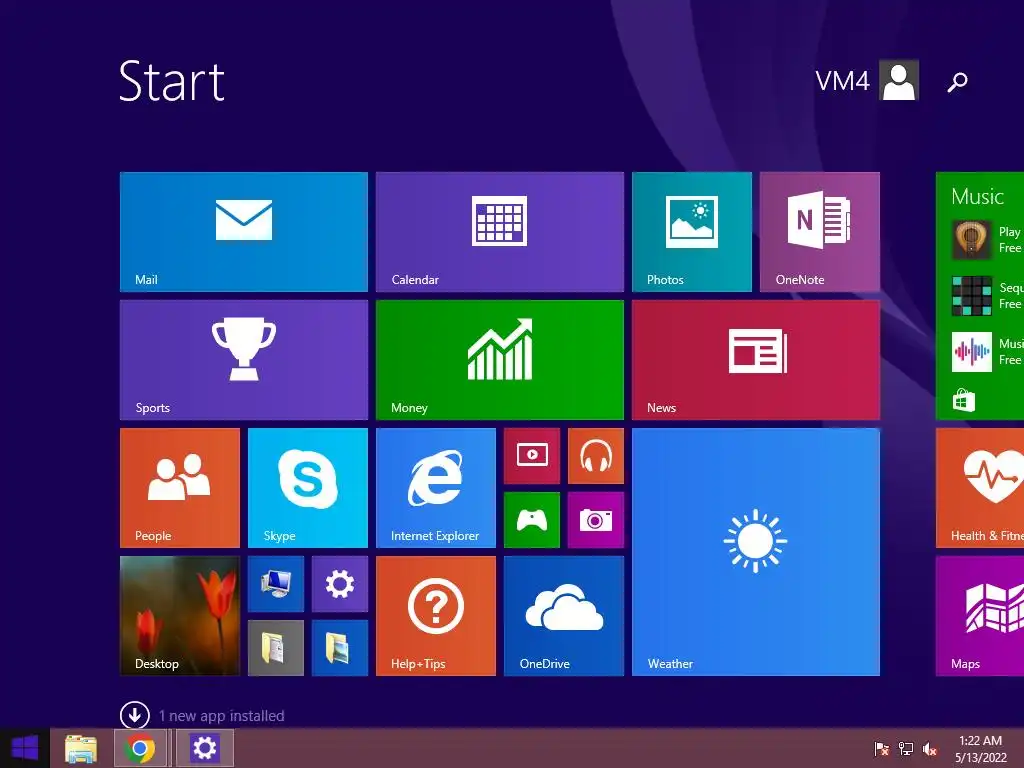Open the People tile
Image resolution: width=1024 pixels, height=768 pixels.
[180, 488]
